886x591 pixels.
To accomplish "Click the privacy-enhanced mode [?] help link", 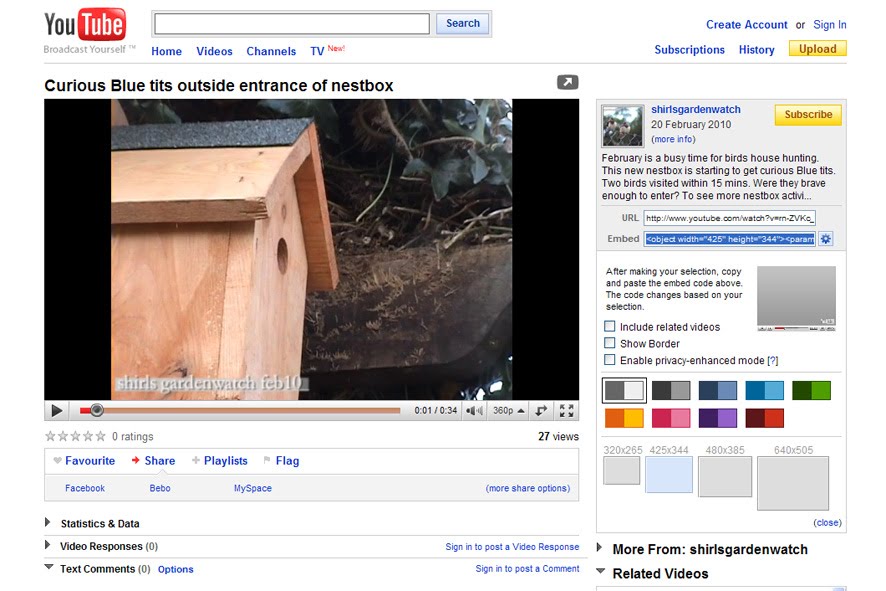I will point(772,360).
